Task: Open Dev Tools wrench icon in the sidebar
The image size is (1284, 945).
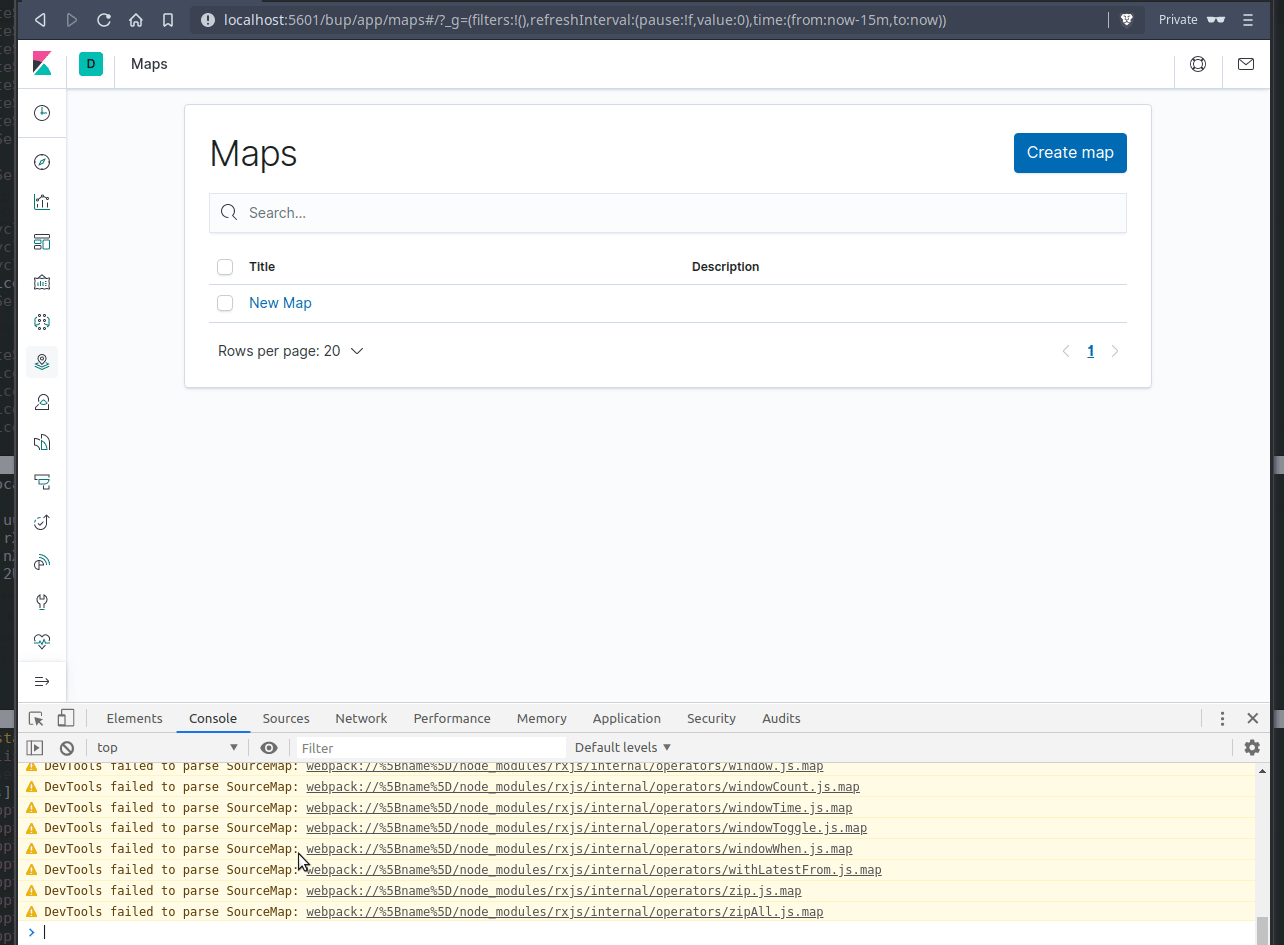Action: coord(42,602)
